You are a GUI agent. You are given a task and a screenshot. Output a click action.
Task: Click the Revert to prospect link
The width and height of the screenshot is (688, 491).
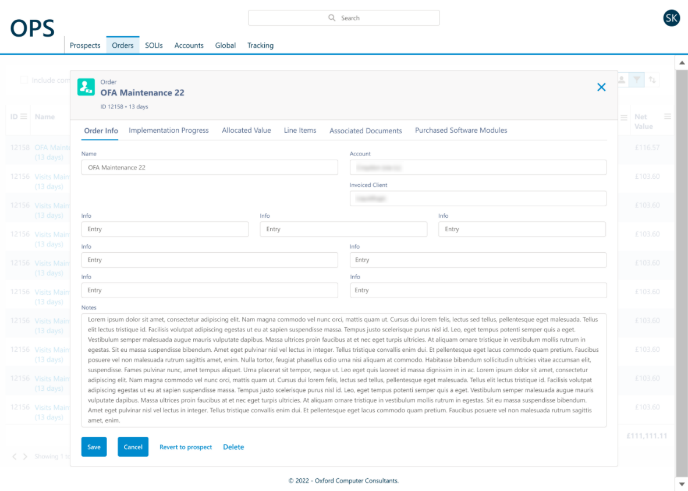(x=186, y=447)
